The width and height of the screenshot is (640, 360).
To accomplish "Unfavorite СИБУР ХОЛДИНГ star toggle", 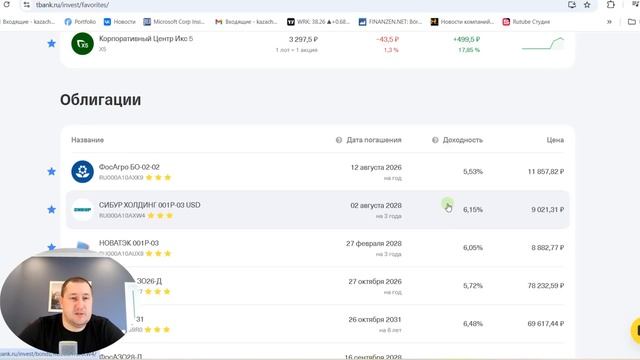I will [51, 209].
